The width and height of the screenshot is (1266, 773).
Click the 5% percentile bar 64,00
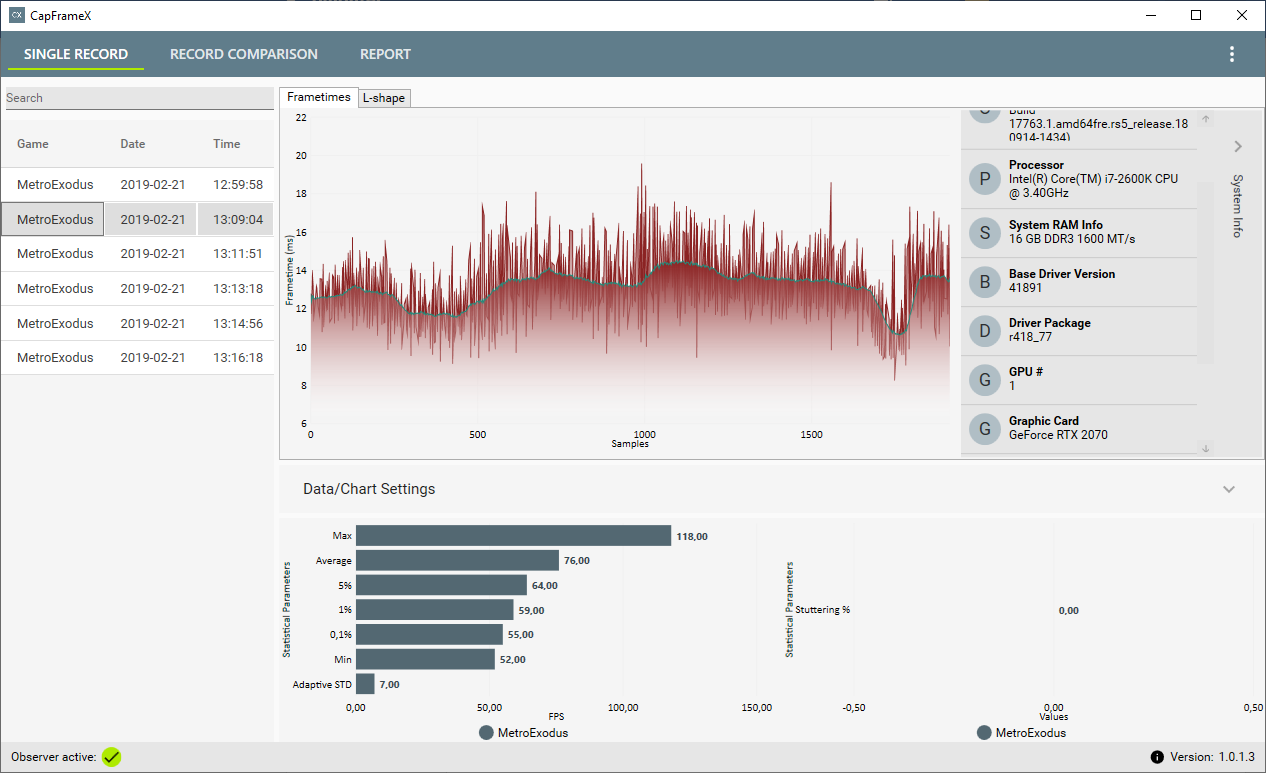[441, 585]
